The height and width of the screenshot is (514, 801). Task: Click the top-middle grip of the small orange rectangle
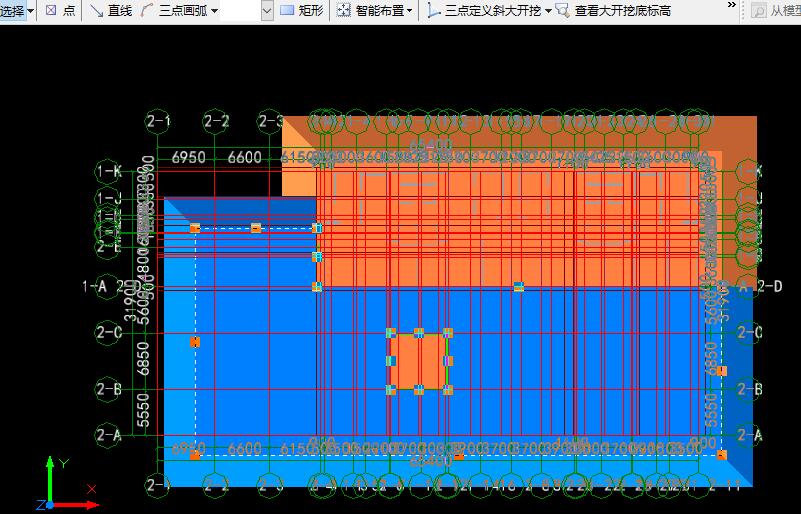(x=419, y=333)
